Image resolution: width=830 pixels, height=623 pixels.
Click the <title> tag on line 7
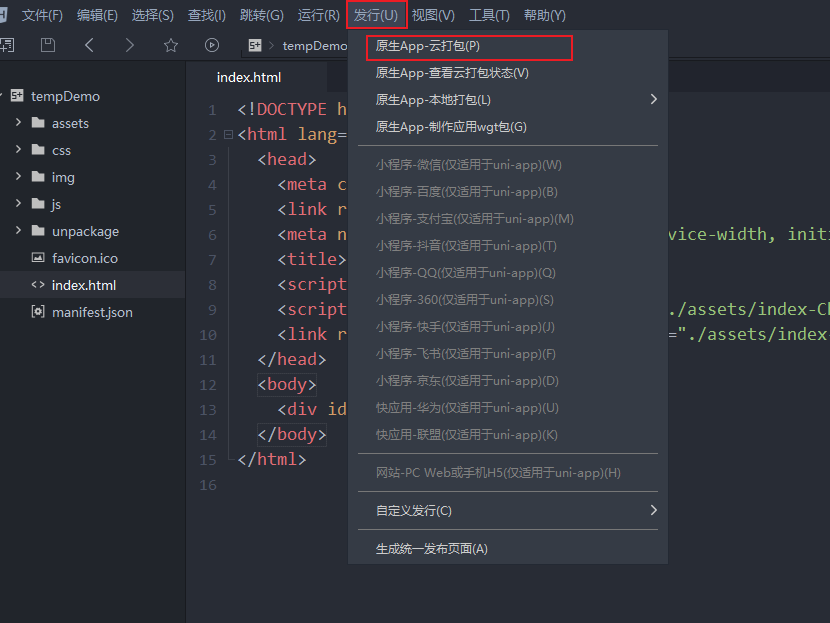tap(312, 259)
